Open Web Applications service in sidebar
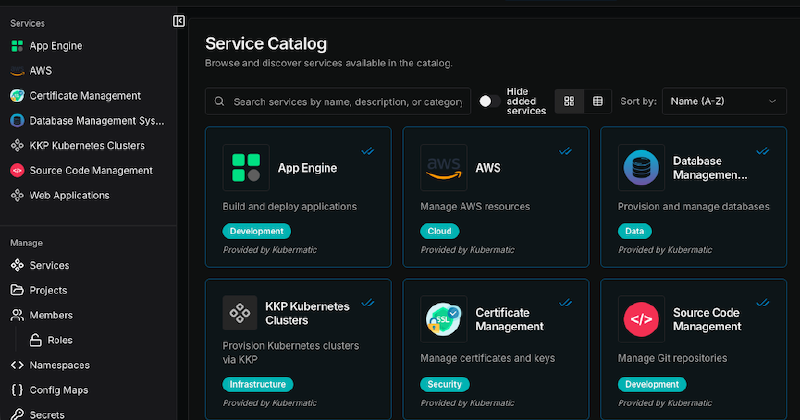 tap(69, 195)
